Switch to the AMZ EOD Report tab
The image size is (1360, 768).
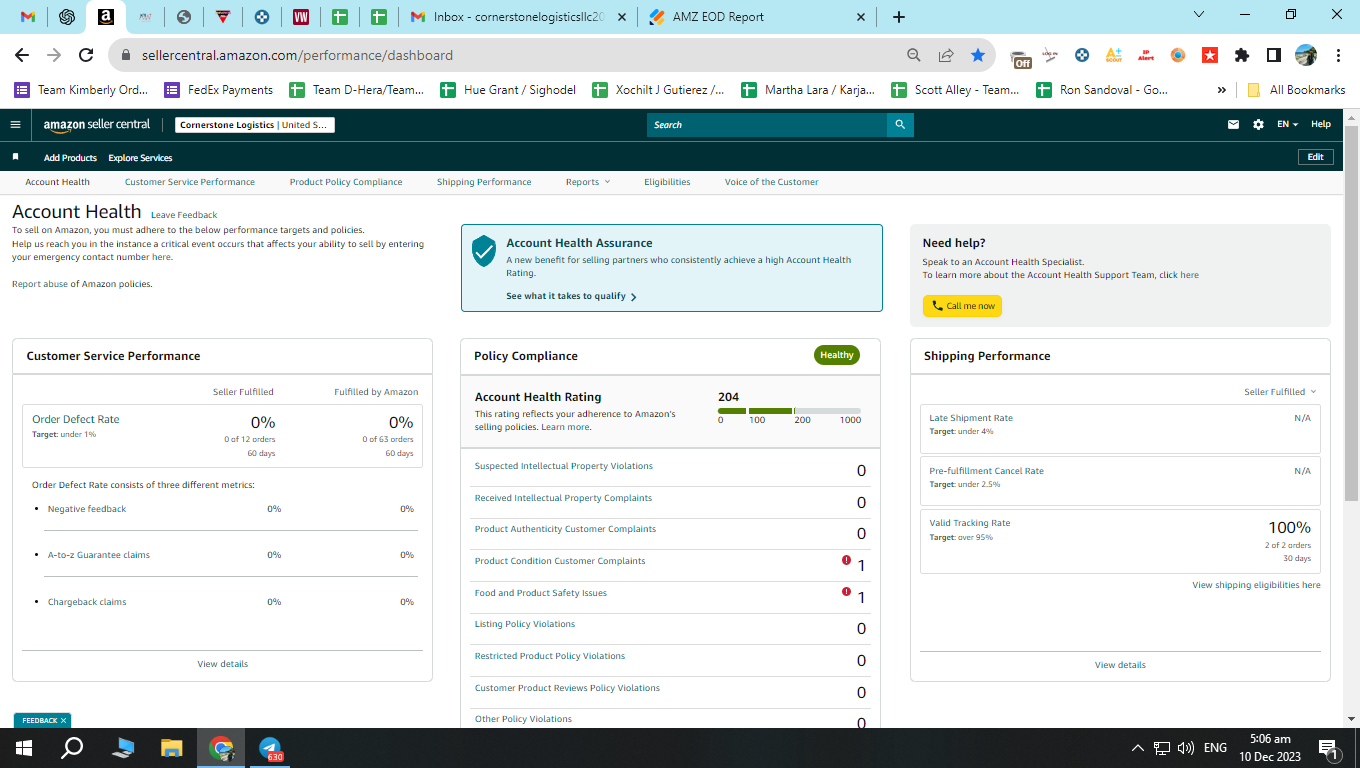(x=757, y=17)
